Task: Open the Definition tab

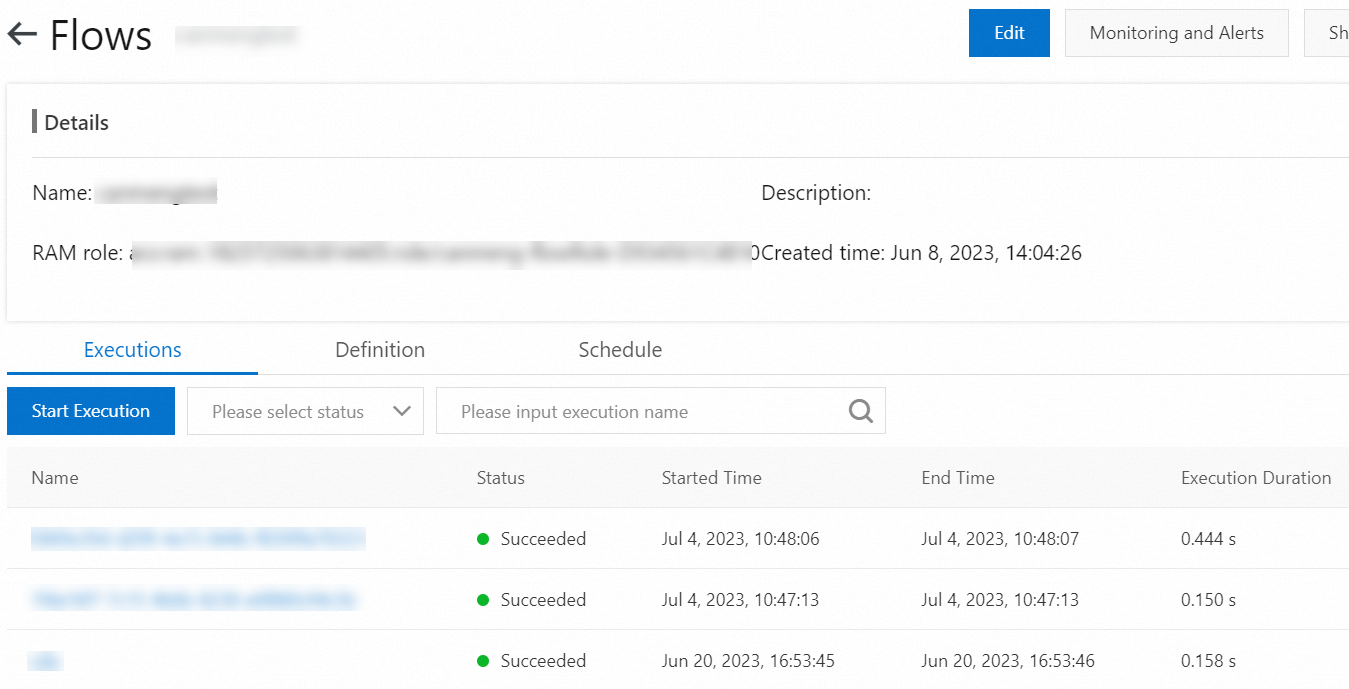Action: coord(380,349)
